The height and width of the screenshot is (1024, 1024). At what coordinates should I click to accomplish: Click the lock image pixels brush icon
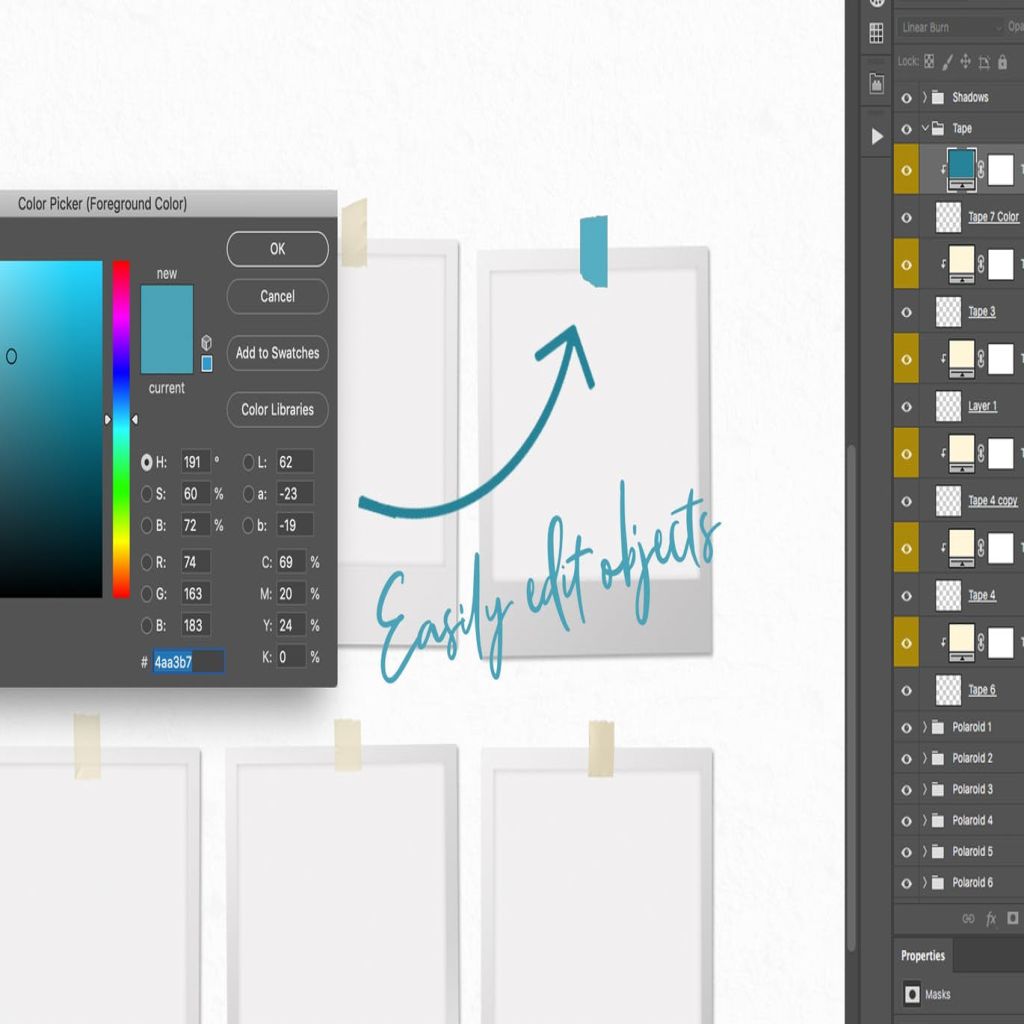pyautogui.click(x=947, y=62)
